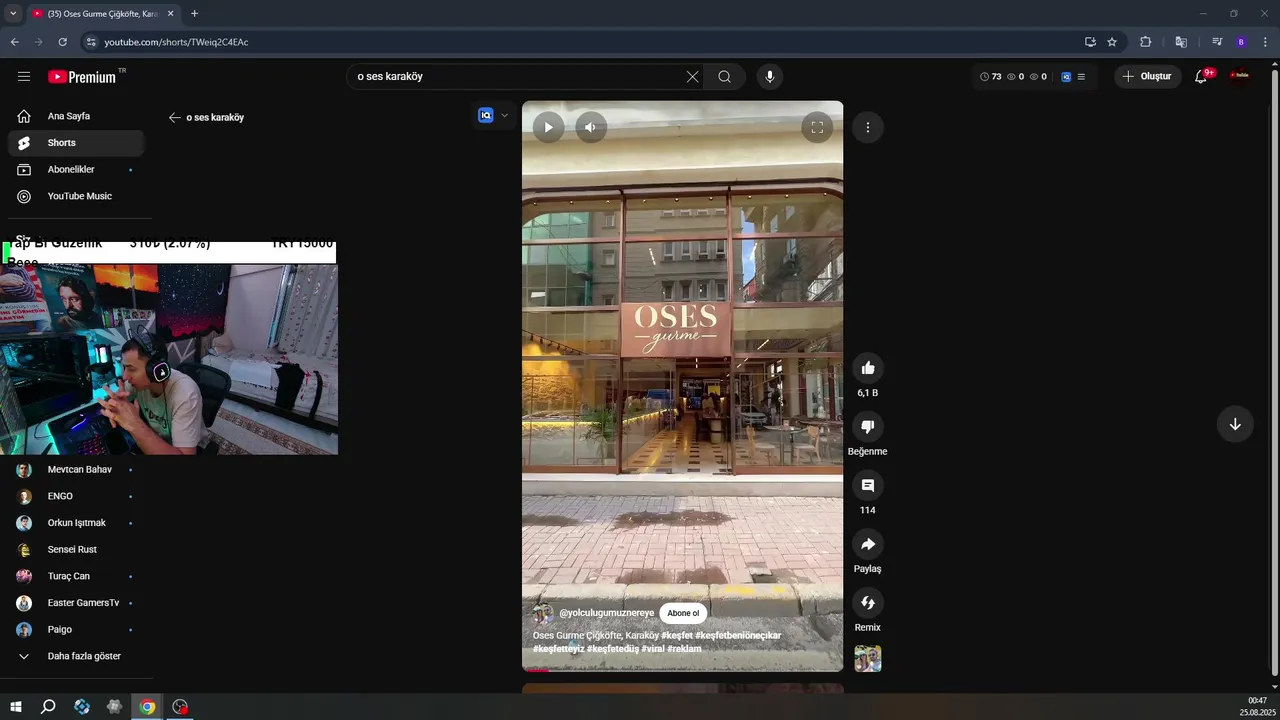Subscribe using the Abone ol button
This screenshot has height=720, width=1280.
[x=683, y=613]
